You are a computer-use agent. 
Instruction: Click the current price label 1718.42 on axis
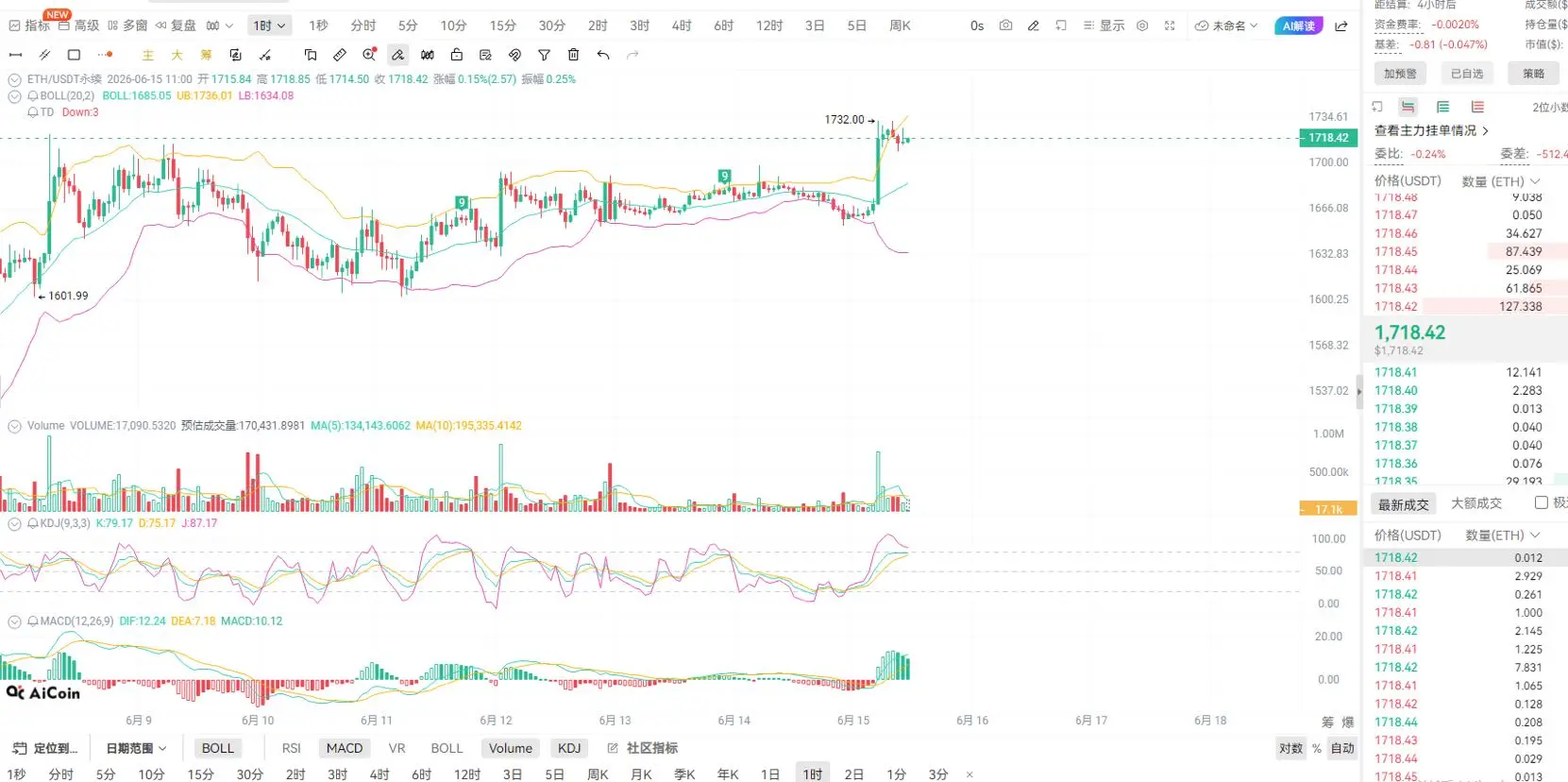pos(1328,138)
